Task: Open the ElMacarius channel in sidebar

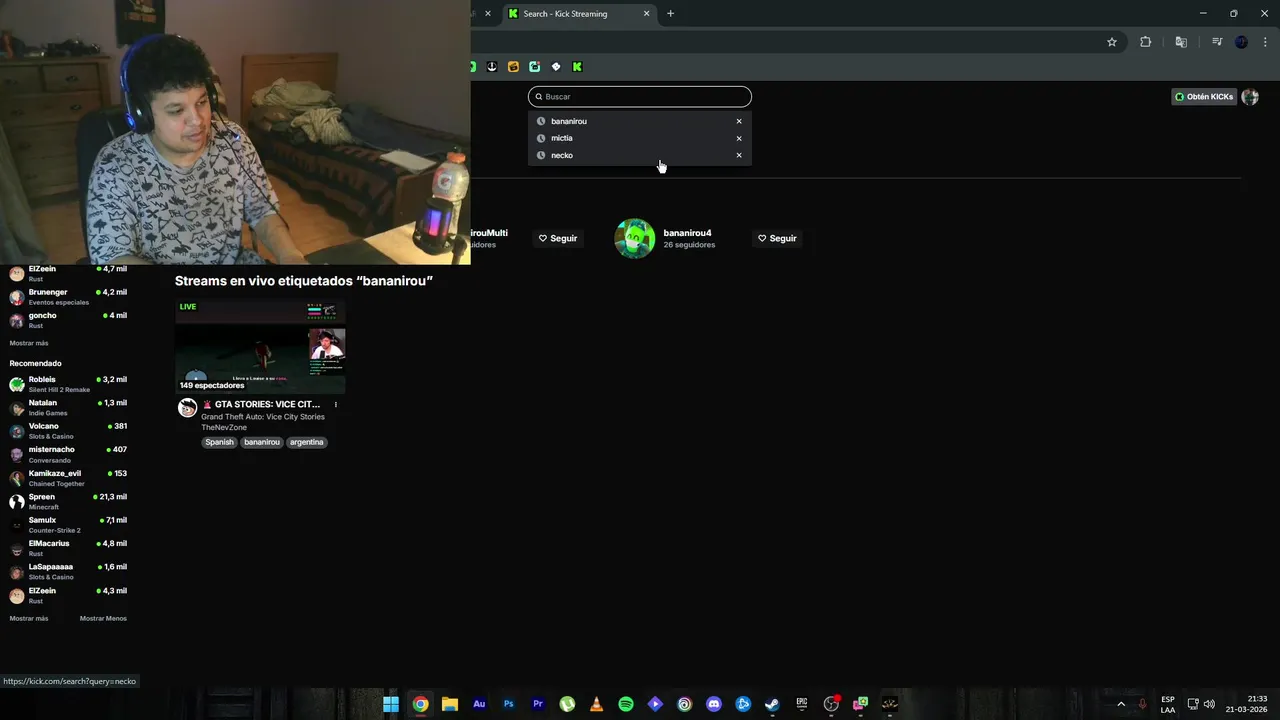Action: 68,548
